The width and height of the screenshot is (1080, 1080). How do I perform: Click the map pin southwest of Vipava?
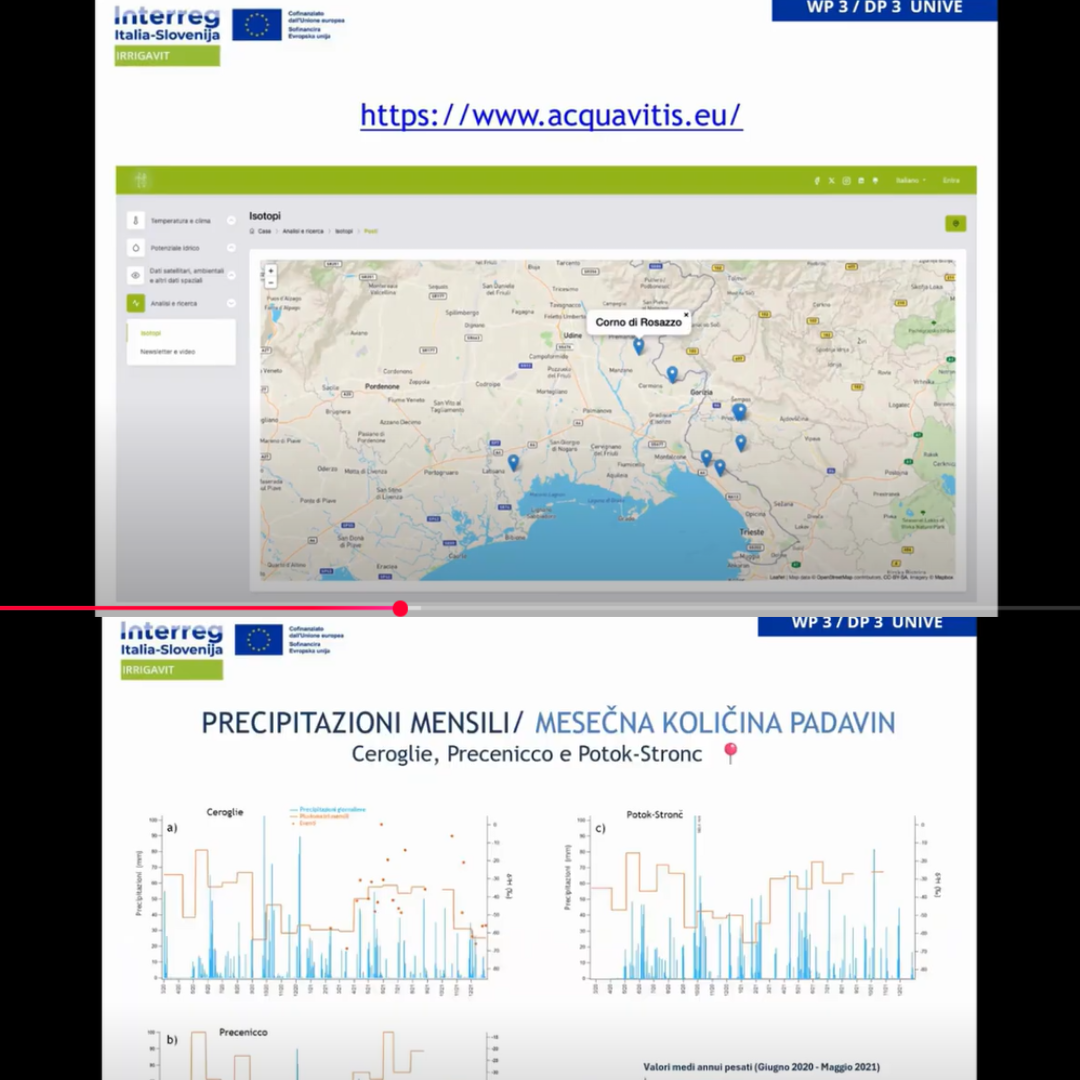tap(740, 443)
